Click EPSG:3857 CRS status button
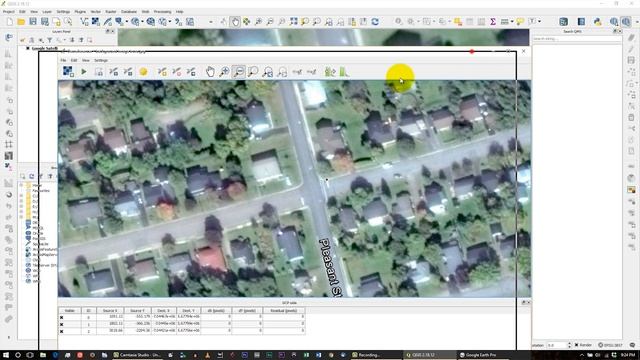This screenshot has width=640, height=360. pos(610,345)
